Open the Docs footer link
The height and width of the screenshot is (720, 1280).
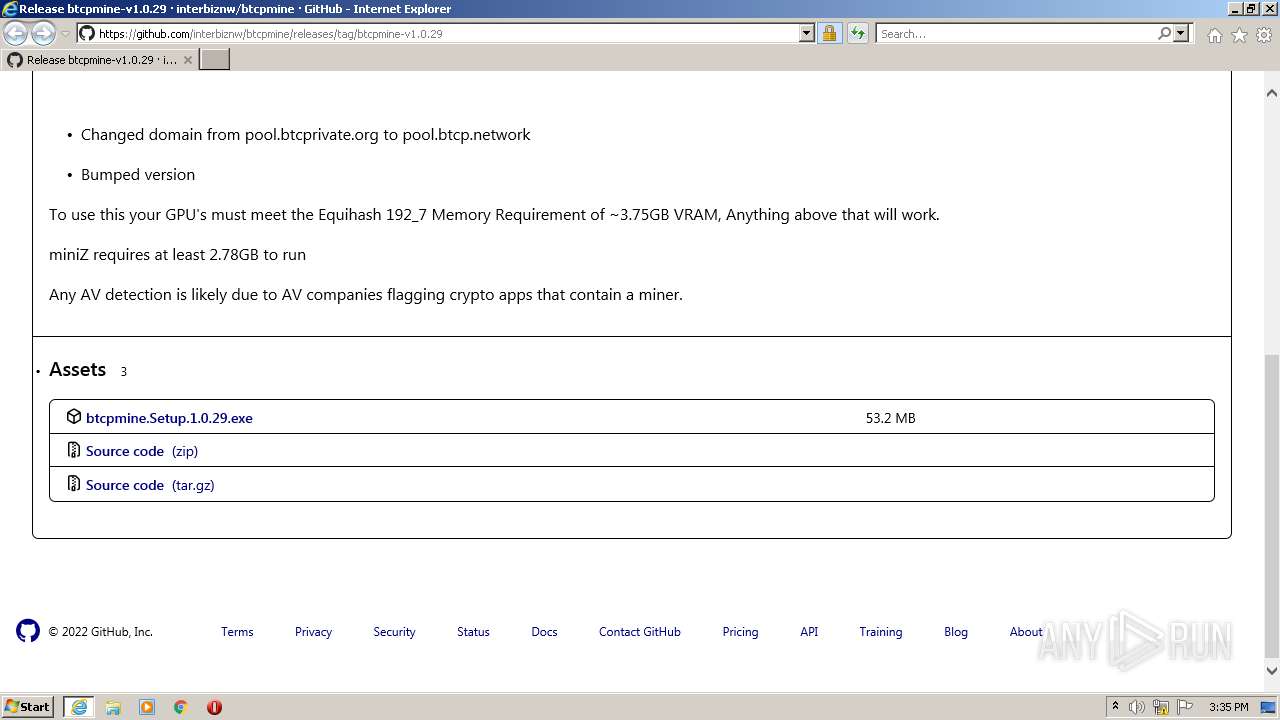(544, 632)
